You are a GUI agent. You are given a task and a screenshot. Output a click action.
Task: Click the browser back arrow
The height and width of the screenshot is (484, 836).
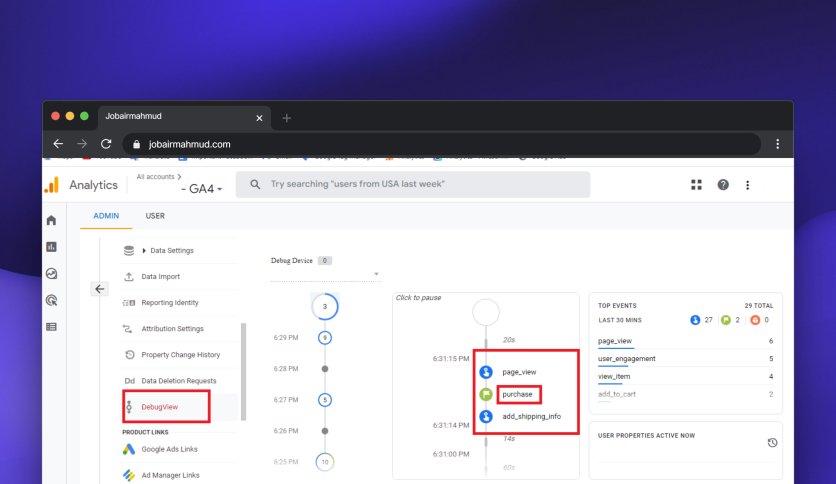[x=58, y=144]
